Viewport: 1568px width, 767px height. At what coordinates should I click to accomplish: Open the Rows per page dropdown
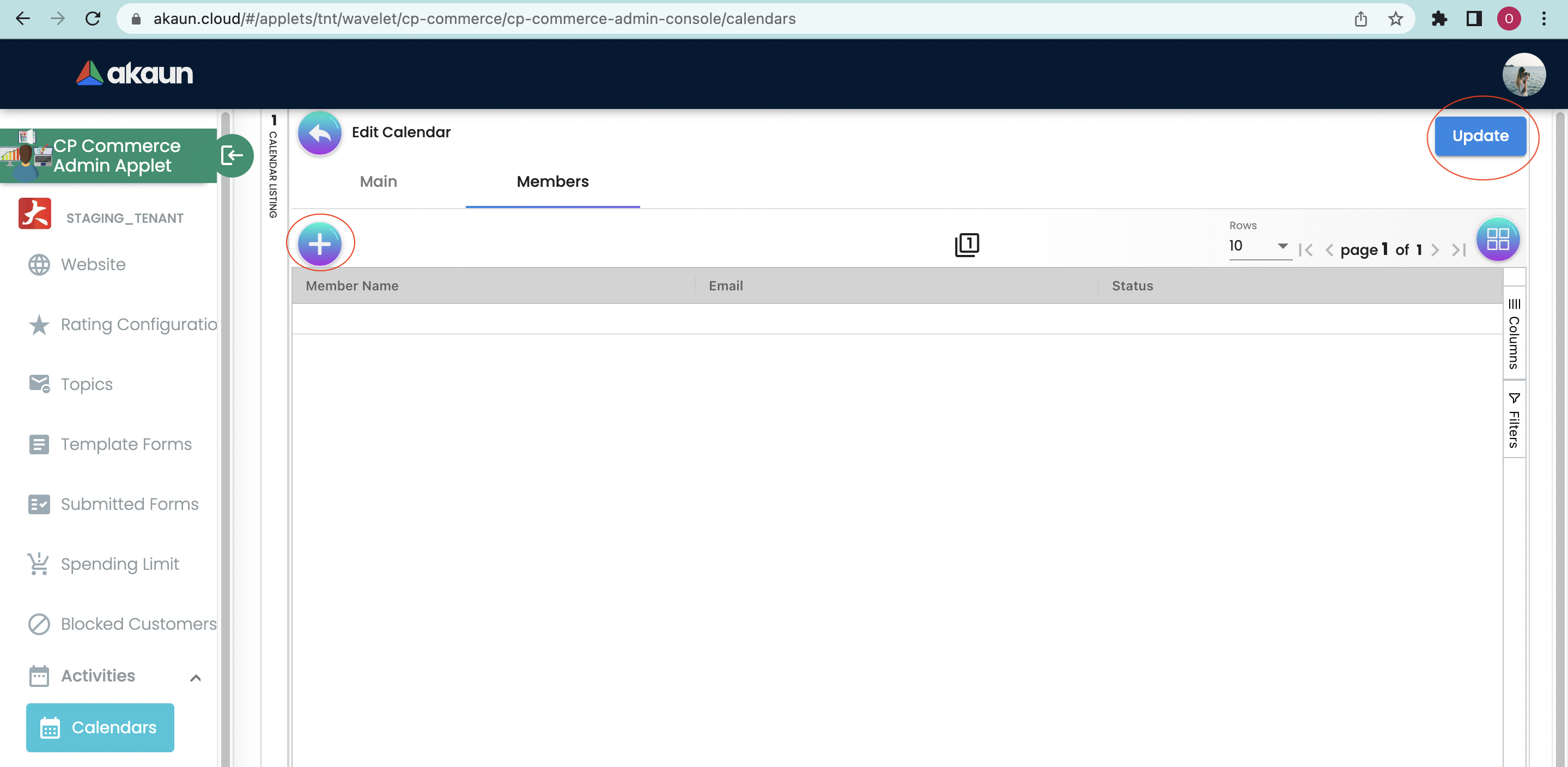pos(1260,246)
